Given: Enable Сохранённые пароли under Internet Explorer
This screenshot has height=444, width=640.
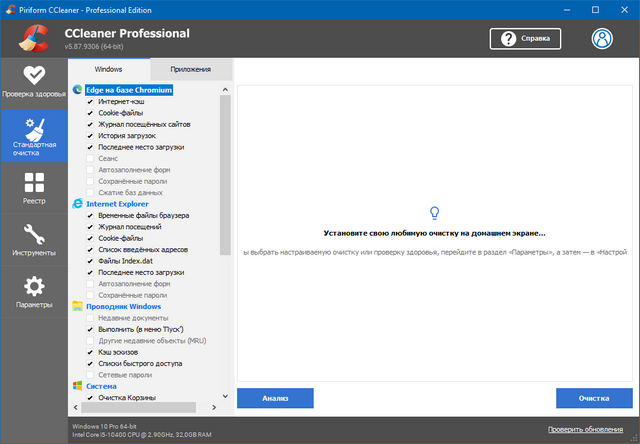Looking at the screenshot, I should point(91,295).
